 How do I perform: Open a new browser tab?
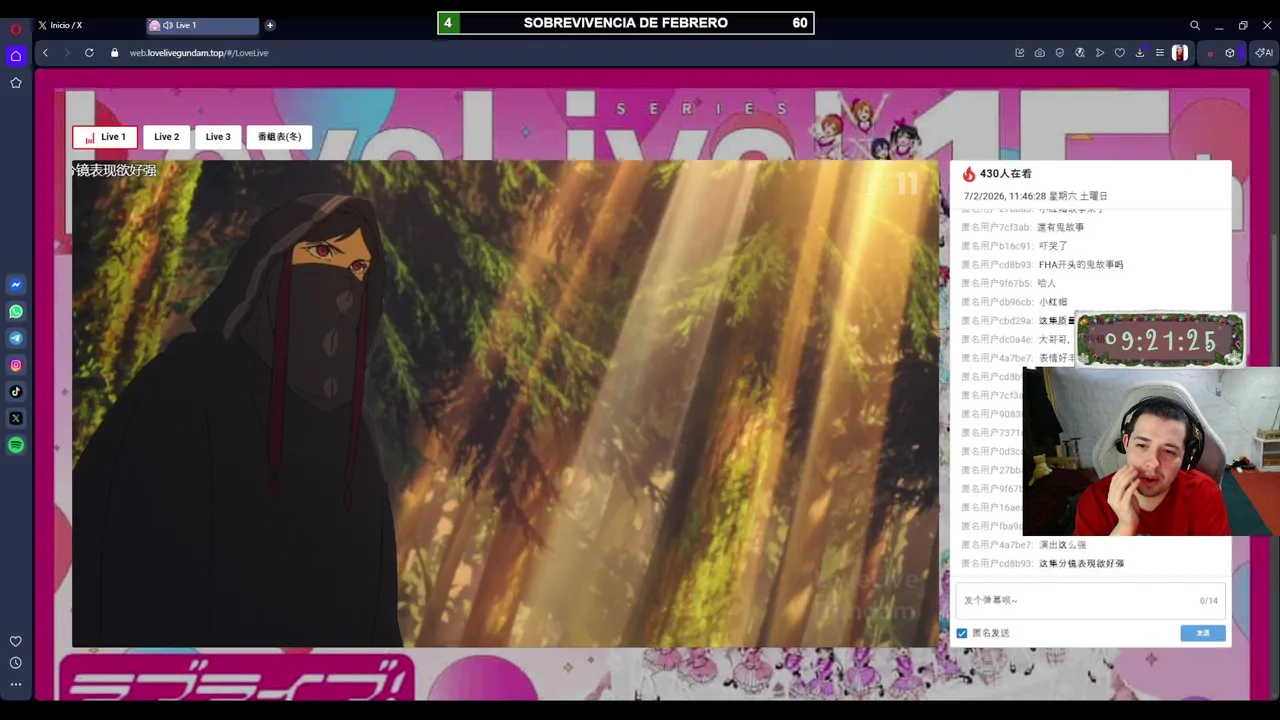270,25
